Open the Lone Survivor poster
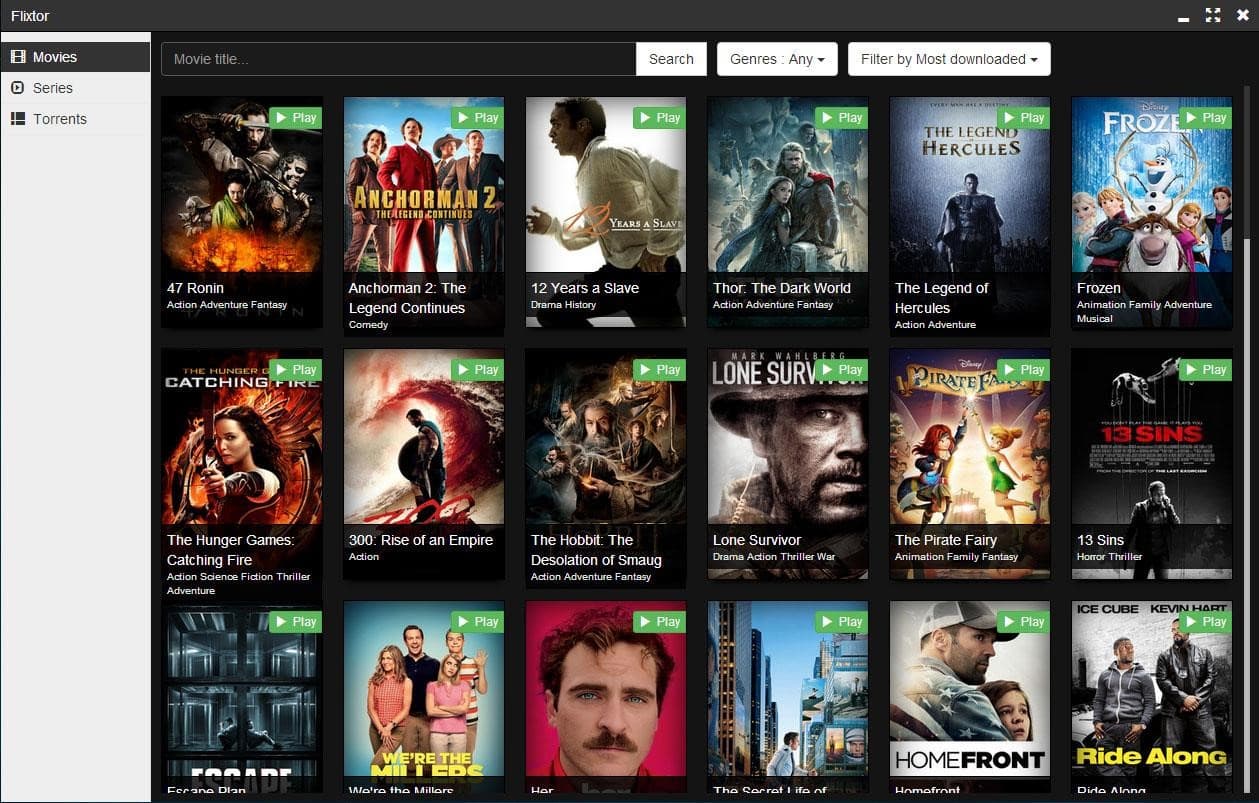The height and width of the screenshot is (803, 1259). [x=788, y=464]
